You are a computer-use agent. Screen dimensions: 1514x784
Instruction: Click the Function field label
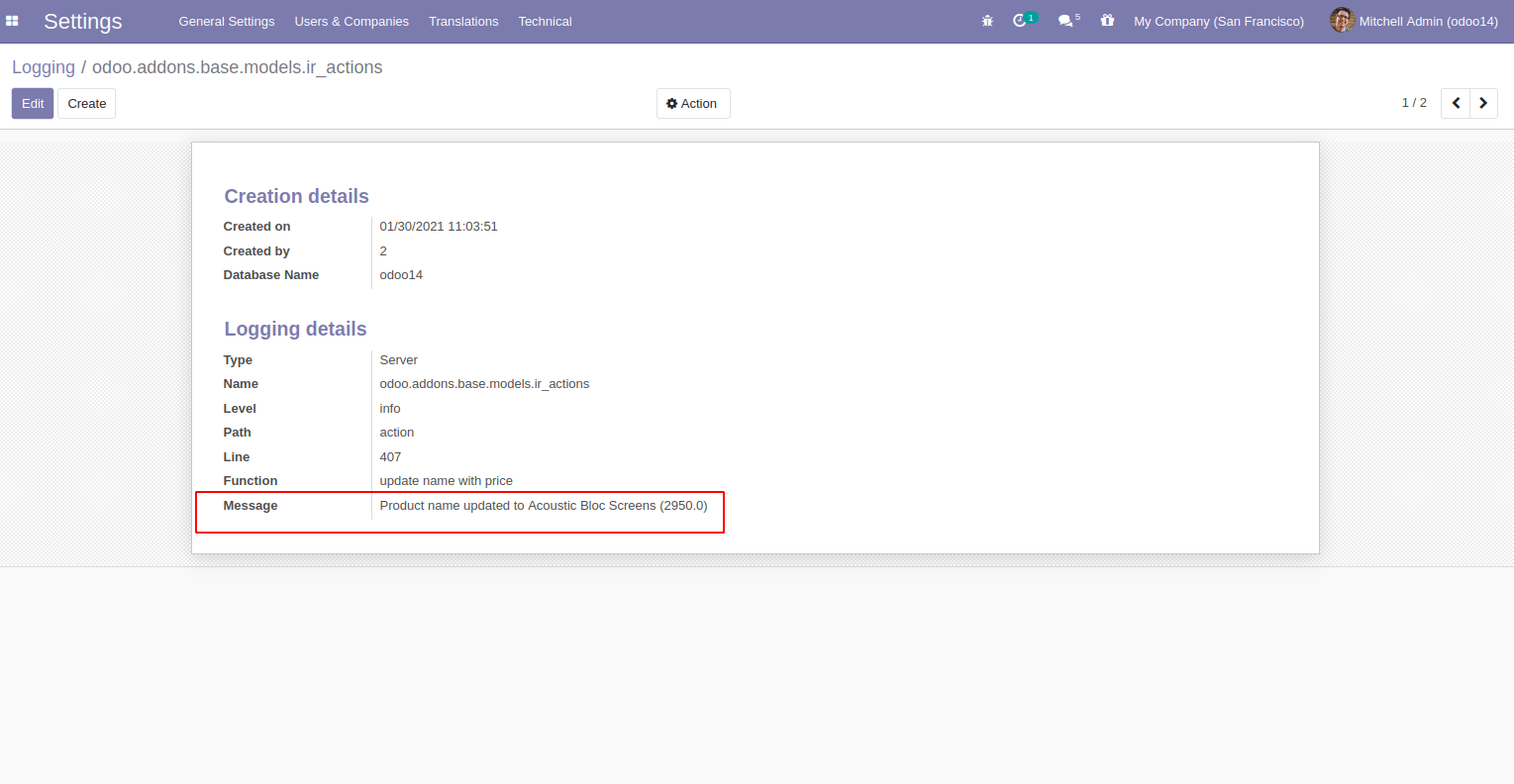251,481
